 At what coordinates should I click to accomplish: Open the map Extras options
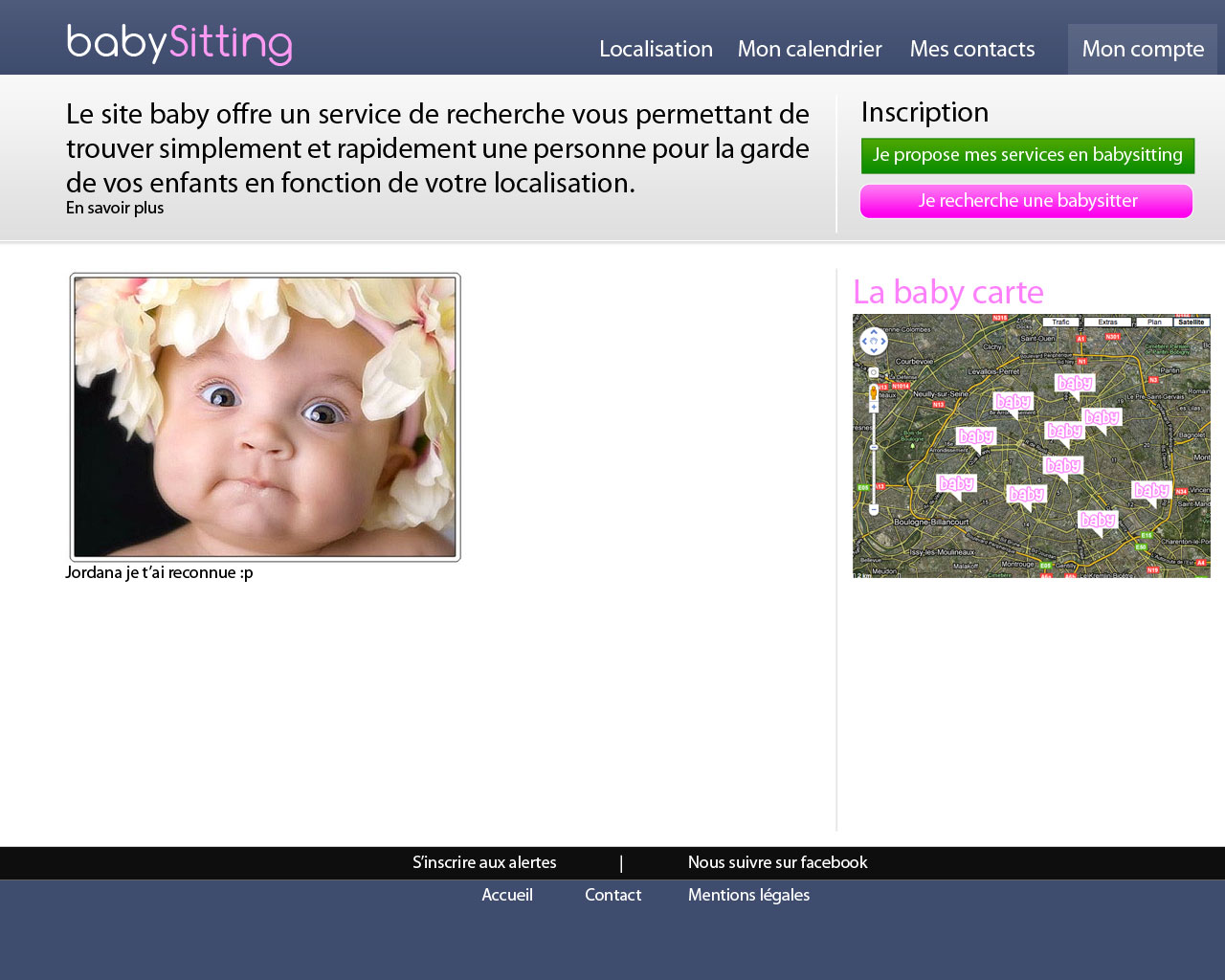(1107, 323)
